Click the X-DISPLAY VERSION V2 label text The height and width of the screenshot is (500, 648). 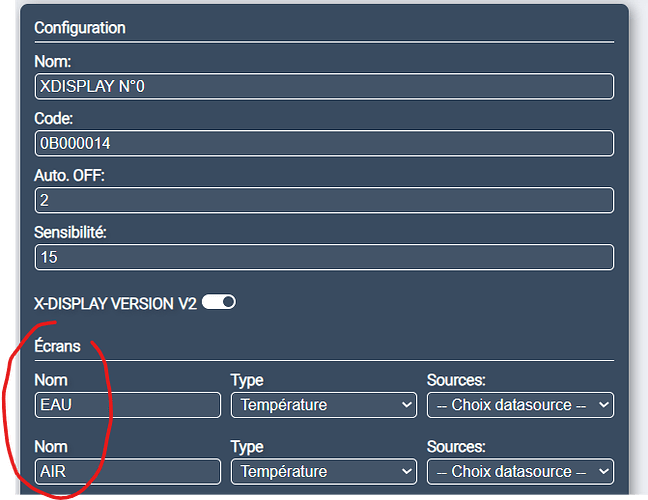(115, 302)
